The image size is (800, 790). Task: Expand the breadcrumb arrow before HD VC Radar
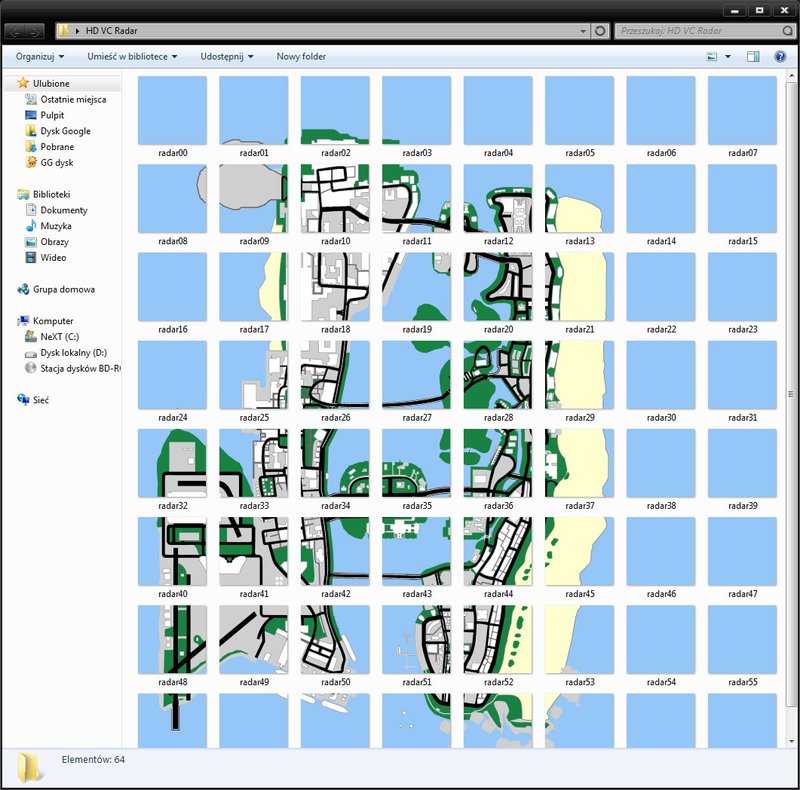point(78,31)
